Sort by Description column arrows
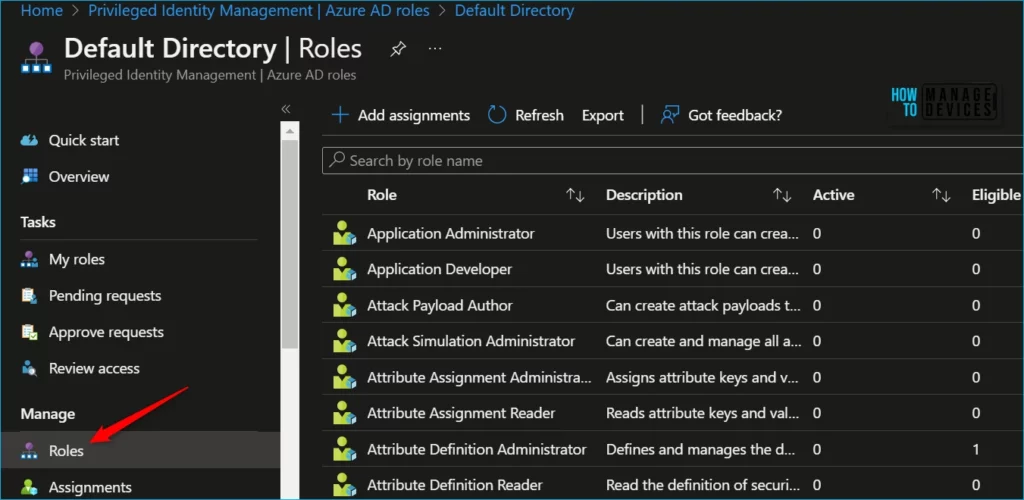1024x500 pixels. point(782,195)
